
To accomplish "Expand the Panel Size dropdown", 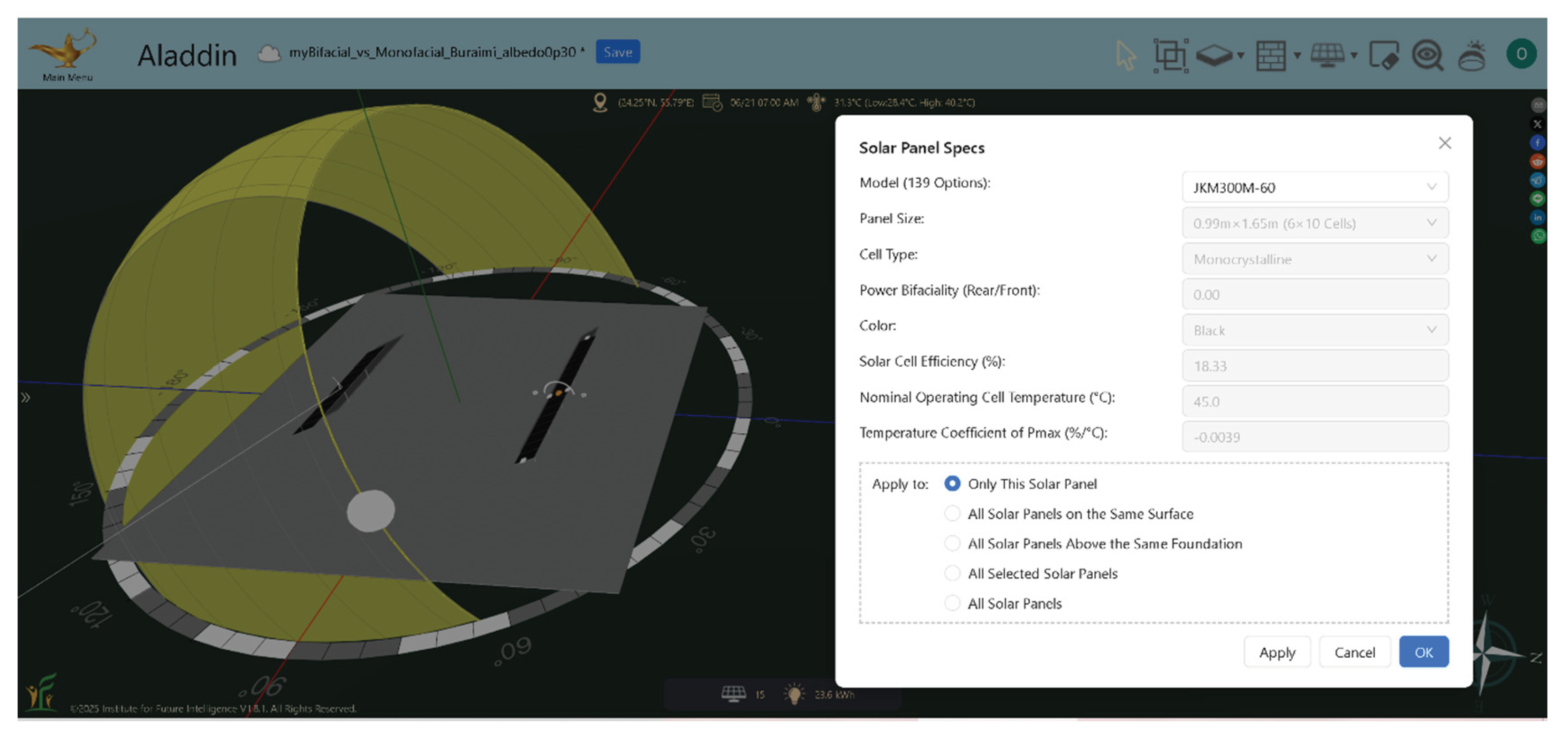I will (x=1315, y=223).
